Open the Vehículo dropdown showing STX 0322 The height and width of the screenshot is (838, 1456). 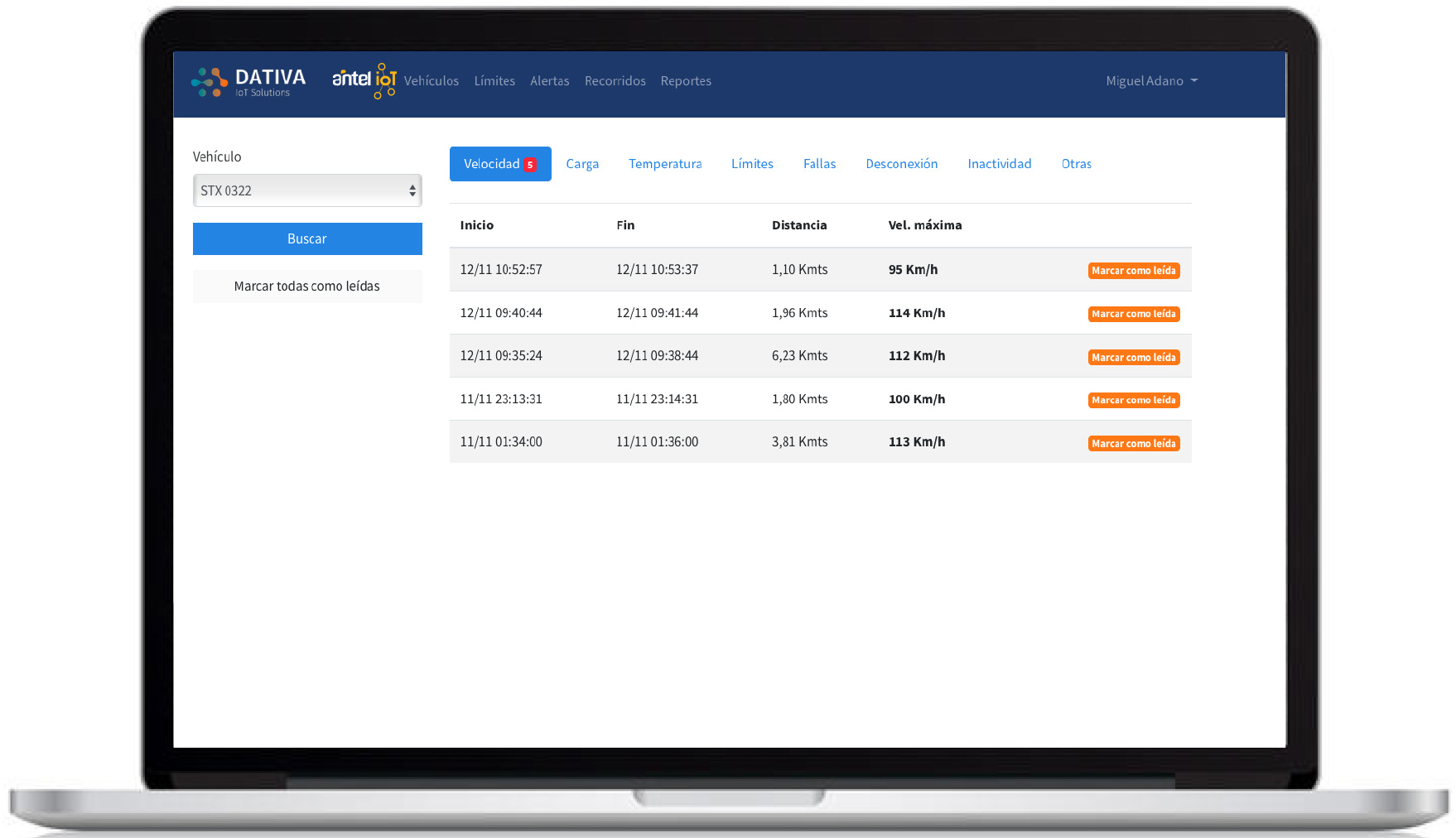pyautogui.click(x=307, y=190)
